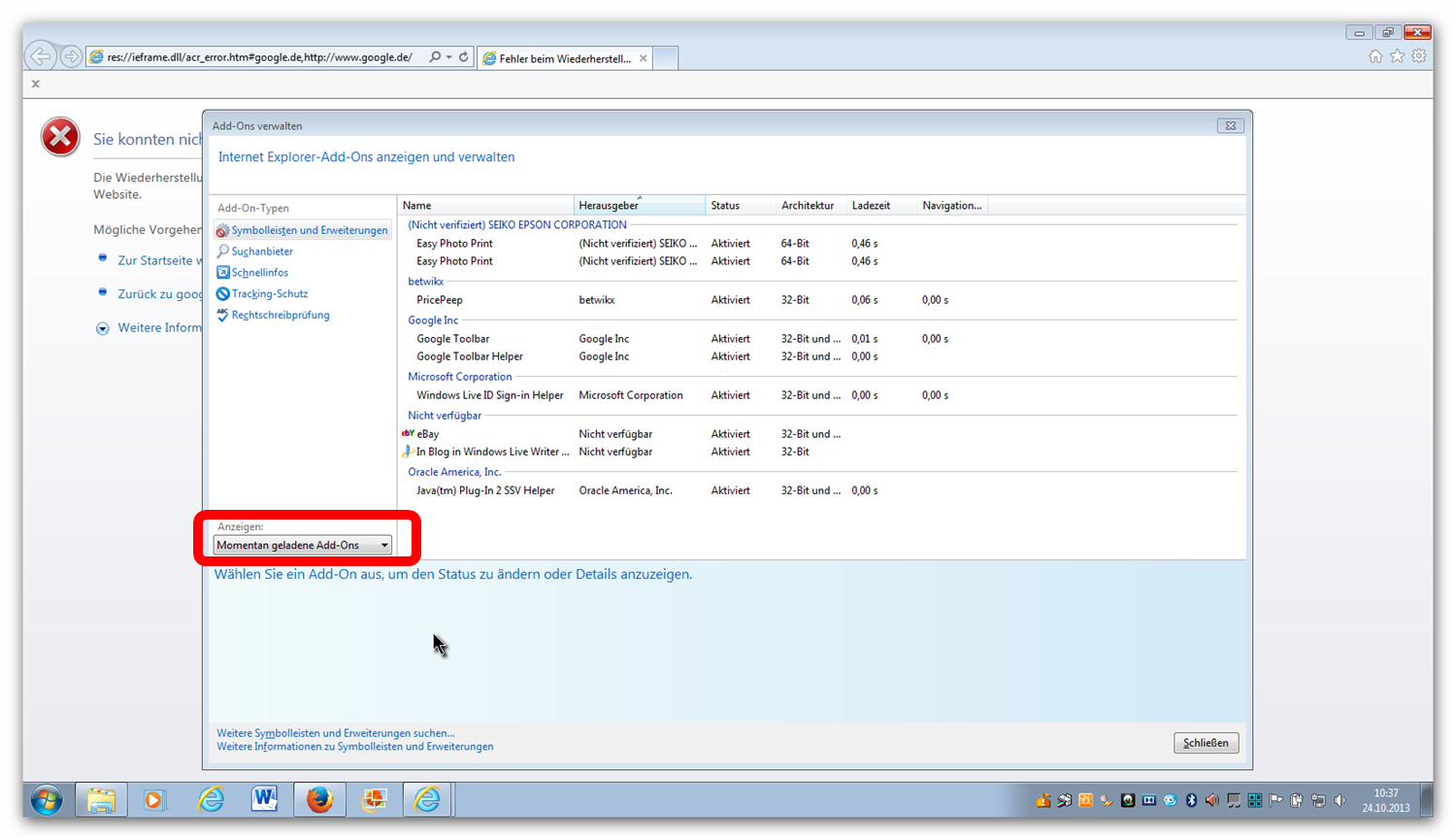This screenshot has width=1456, height=840.
Task: Open the Anzeigen dropdown showing Momentan geladene Add-Ons
Action: pos(303,545)
